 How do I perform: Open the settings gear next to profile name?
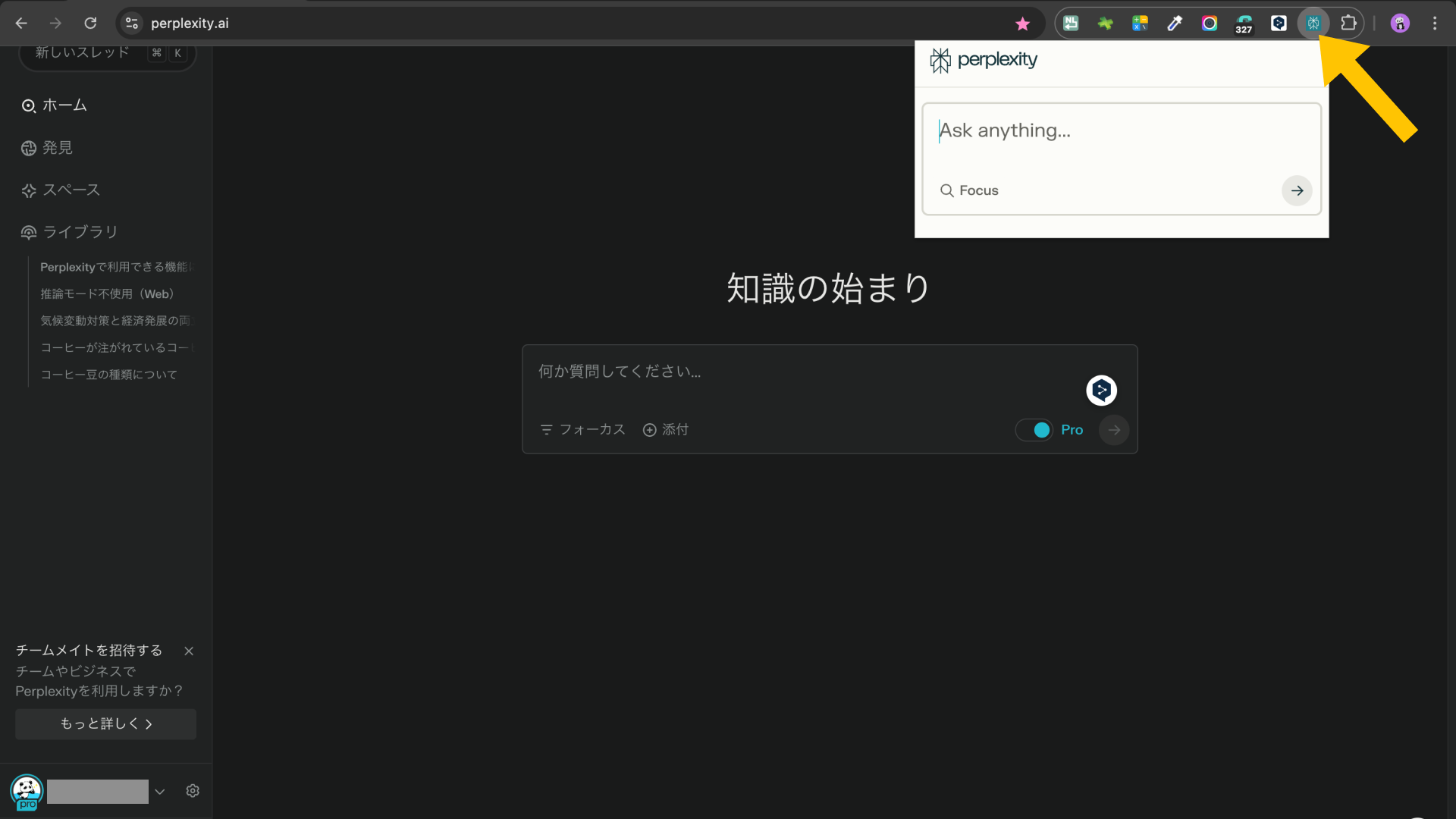pyautogui.click(x=192, y=790)
